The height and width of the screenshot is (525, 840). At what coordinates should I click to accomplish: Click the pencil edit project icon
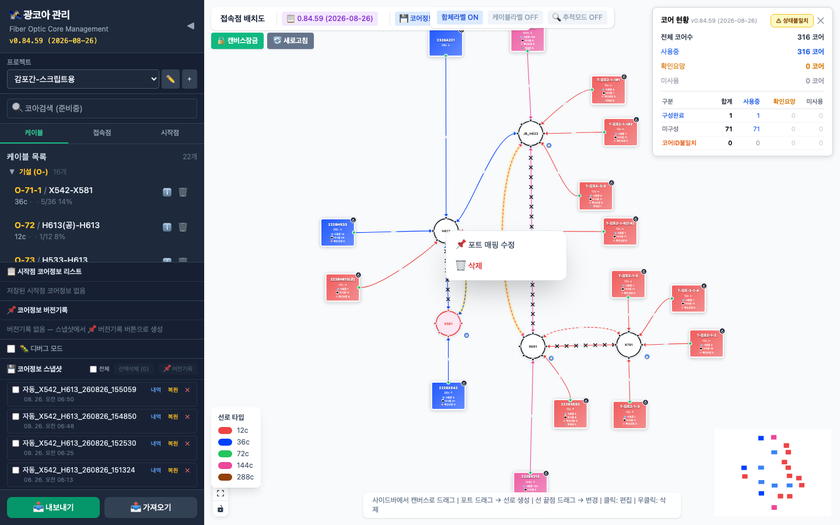click(170, 79)
